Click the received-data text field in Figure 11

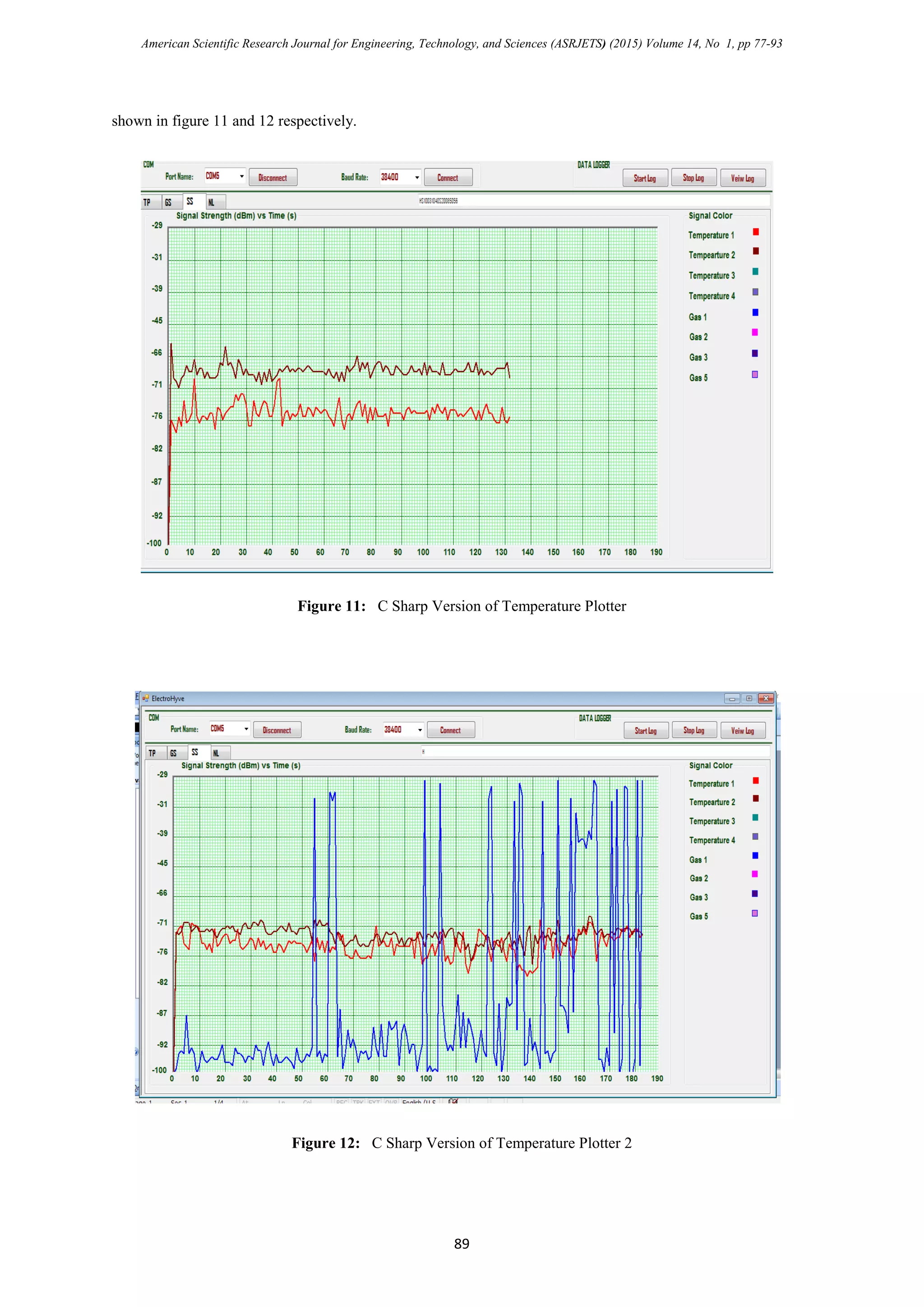coord(594,200)
